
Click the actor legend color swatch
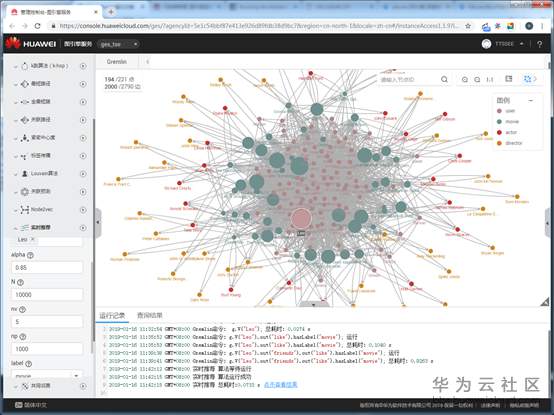point(499,132)
